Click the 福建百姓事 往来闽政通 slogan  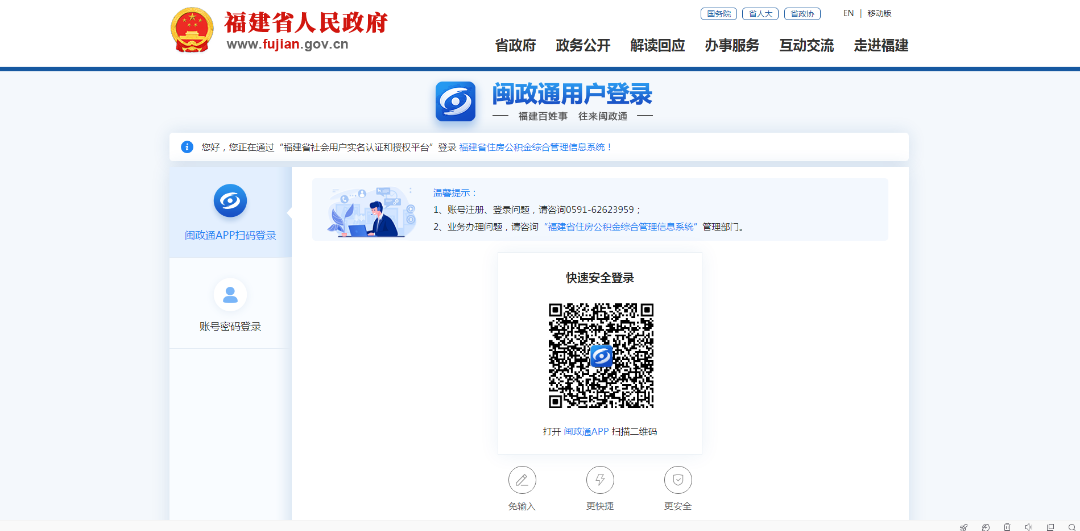pos(573,116)
